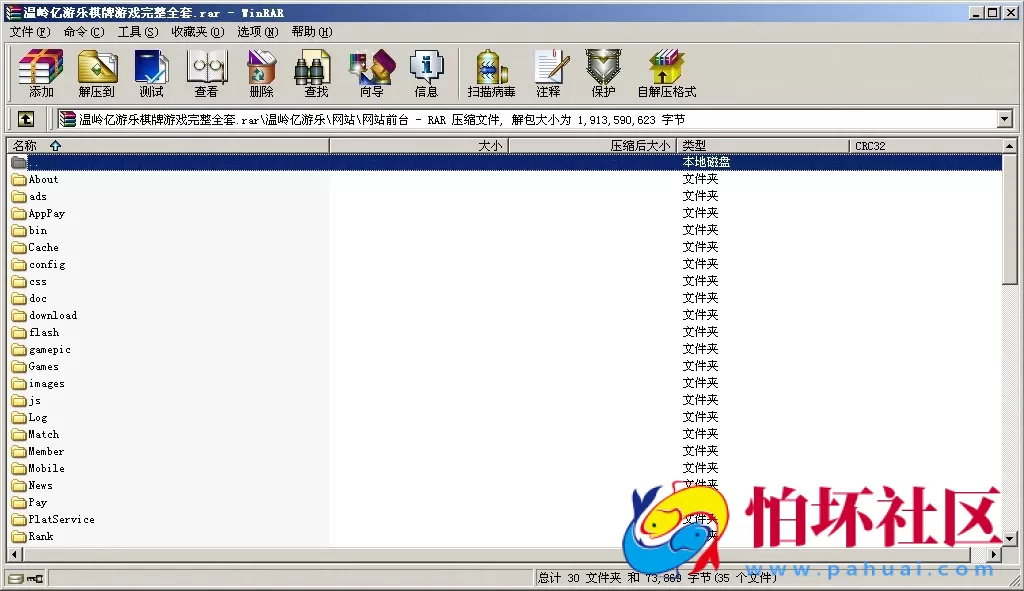Click the Extract To (解压到) icon
1024x591 pixels.
click(x=96, y=74)
